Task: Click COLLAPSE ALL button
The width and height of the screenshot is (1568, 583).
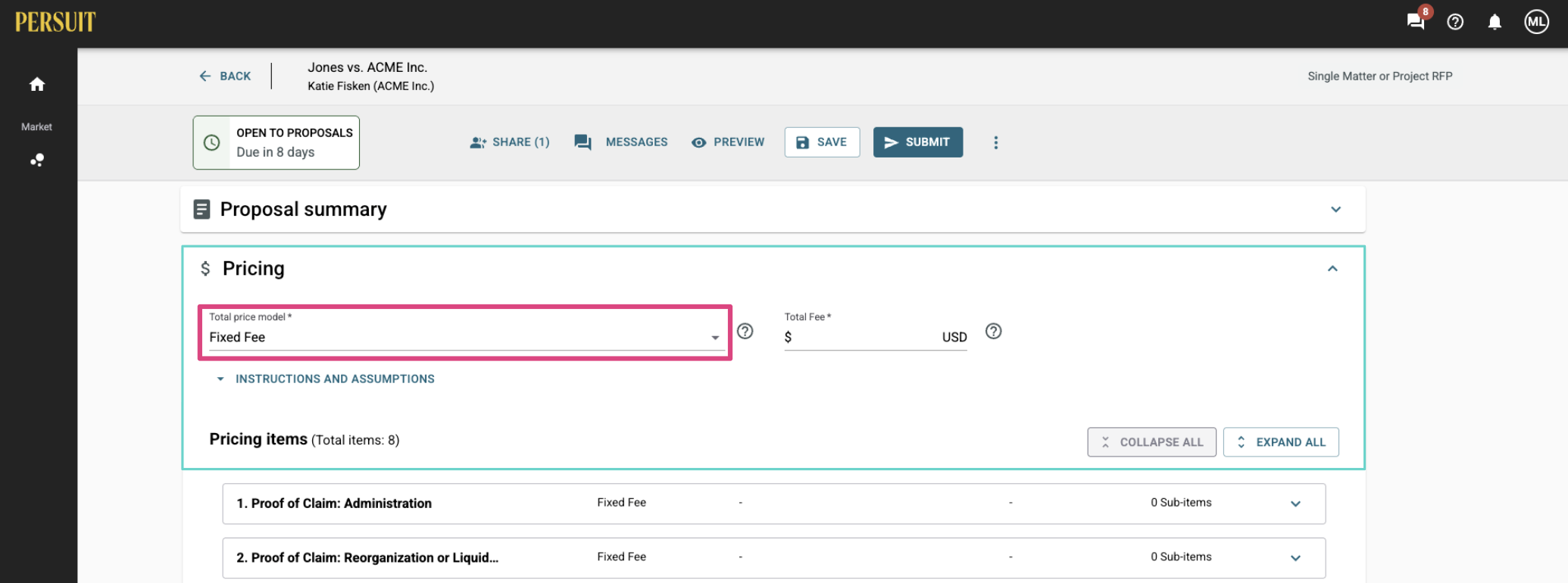Action: tap(1151, 442)
